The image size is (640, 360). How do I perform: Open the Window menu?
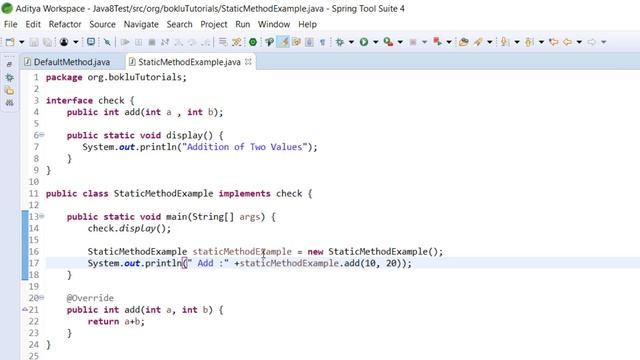point(274,24)
